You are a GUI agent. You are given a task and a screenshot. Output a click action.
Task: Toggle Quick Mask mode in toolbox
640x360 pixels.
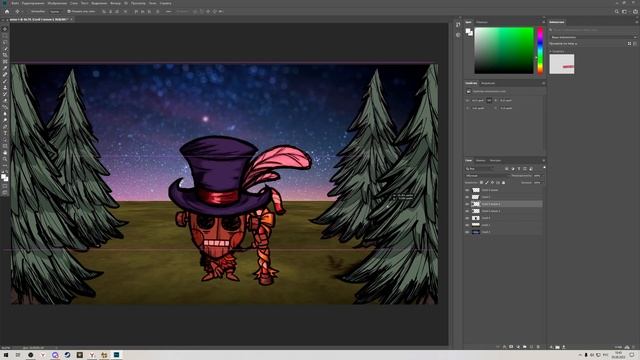point(5,187)
